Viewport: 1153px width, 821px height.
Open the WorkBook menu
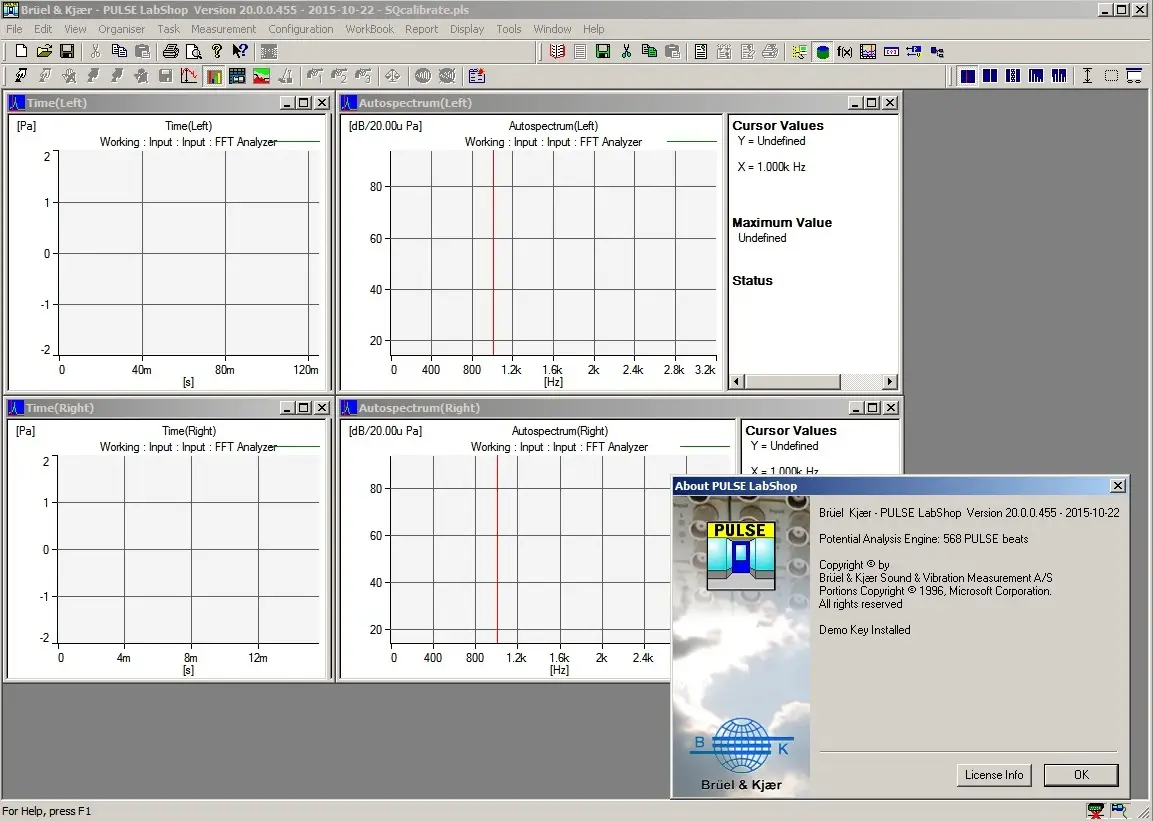[x=369, y=29]
